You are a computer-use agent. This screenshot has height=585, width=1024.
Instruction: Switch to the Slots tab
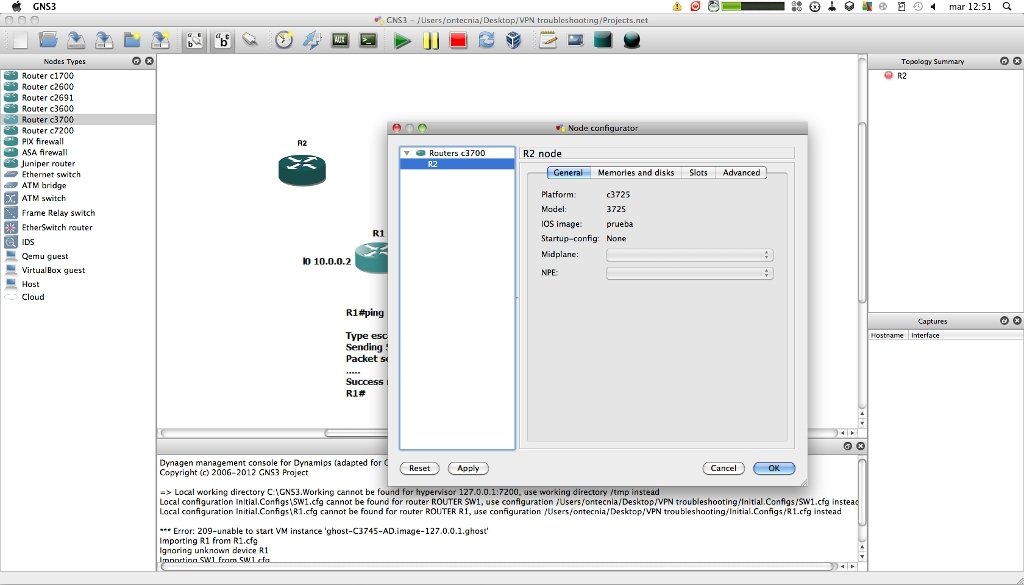[x=698, y=173]
